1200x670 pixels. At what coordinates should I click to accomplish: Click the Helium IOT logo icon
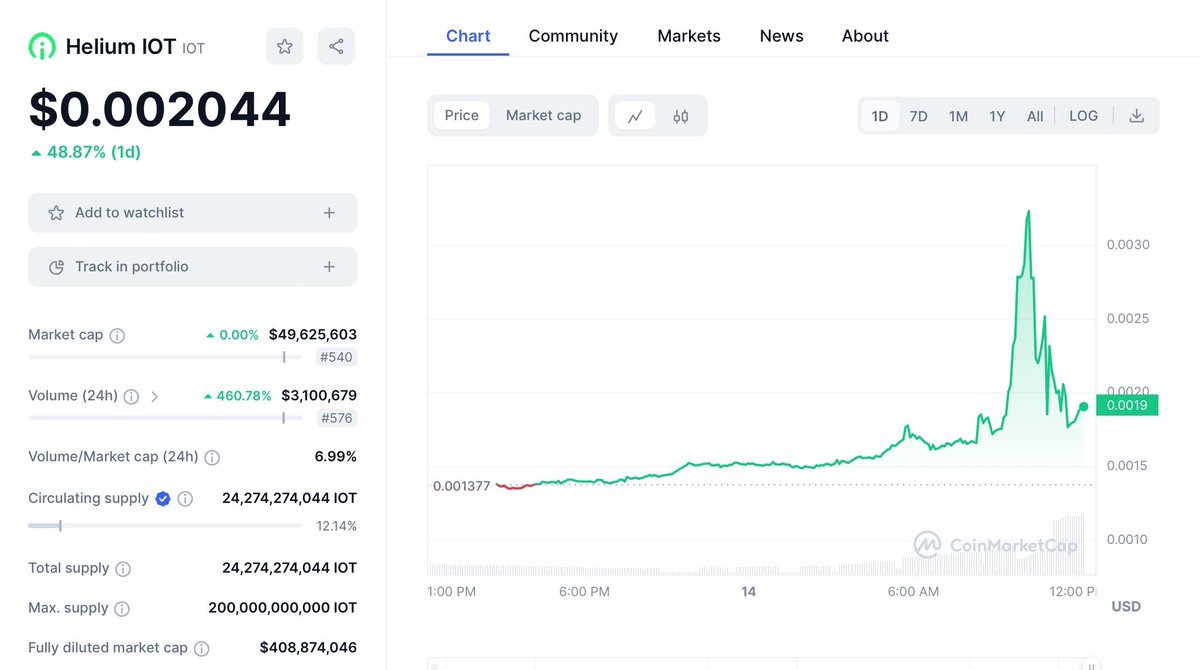tap(42, 46)
